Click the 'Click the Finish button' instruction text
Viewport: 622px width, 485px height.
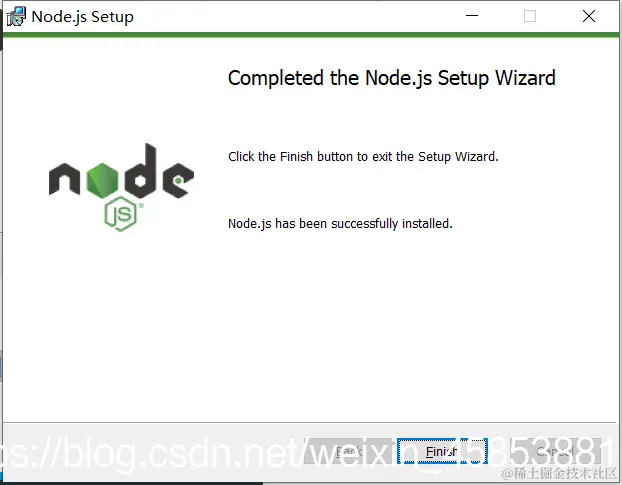coord(363,157)
